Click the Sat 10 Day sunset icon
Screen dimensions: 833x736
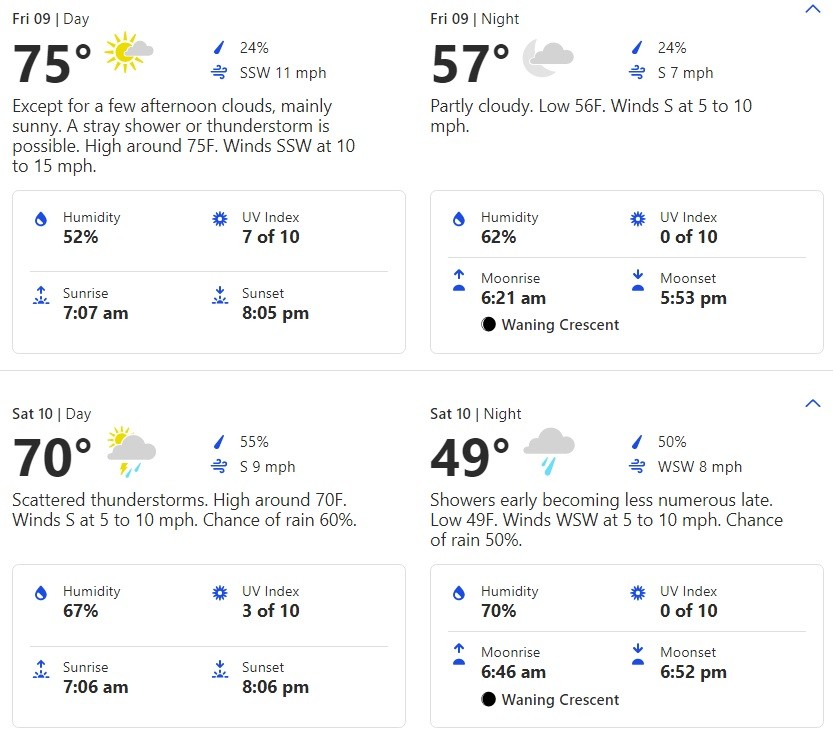pyautogui.click(x=219, y=669)
